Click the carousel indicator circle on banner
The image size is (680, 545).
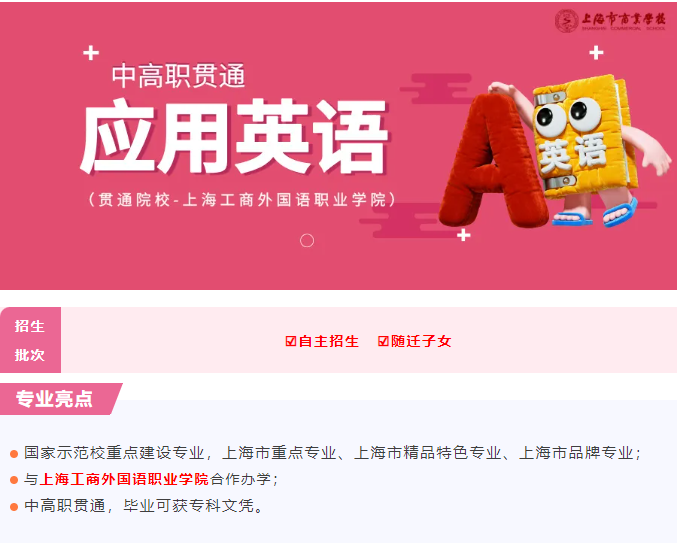point(307,240)
